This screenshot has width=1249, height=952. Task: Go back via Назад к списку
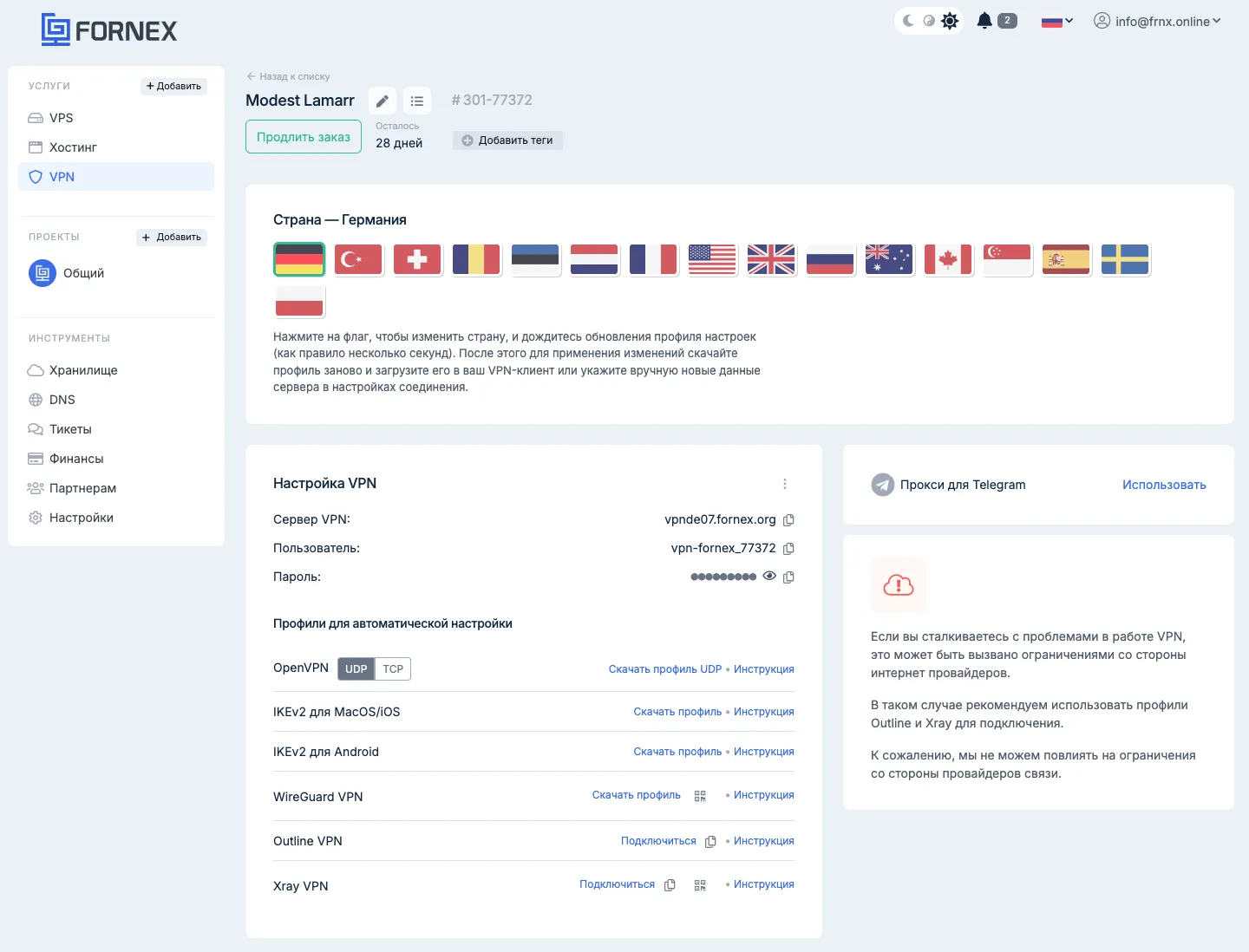coord(288,76)
